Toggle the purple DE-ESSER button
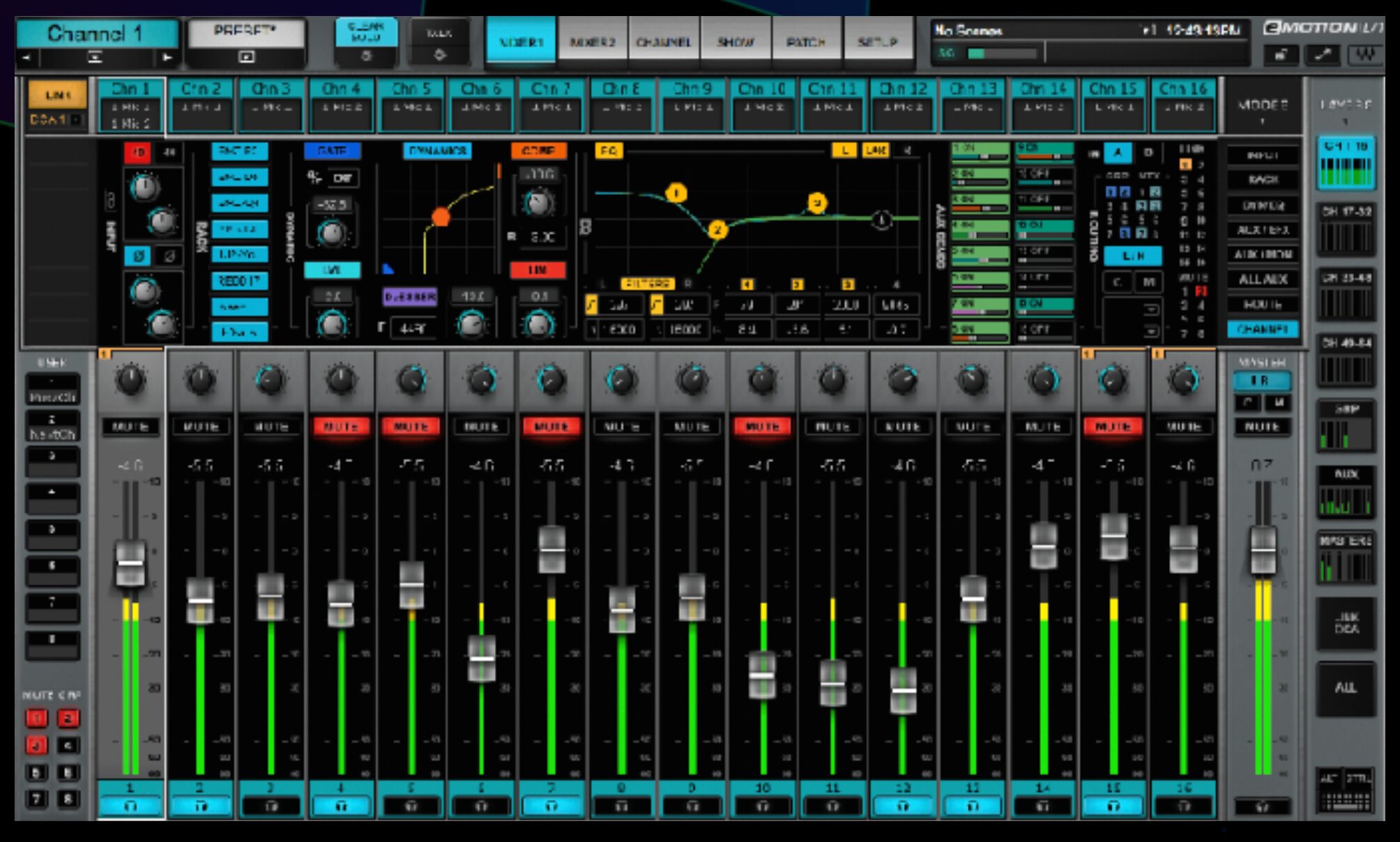 [x=410, y=297]
